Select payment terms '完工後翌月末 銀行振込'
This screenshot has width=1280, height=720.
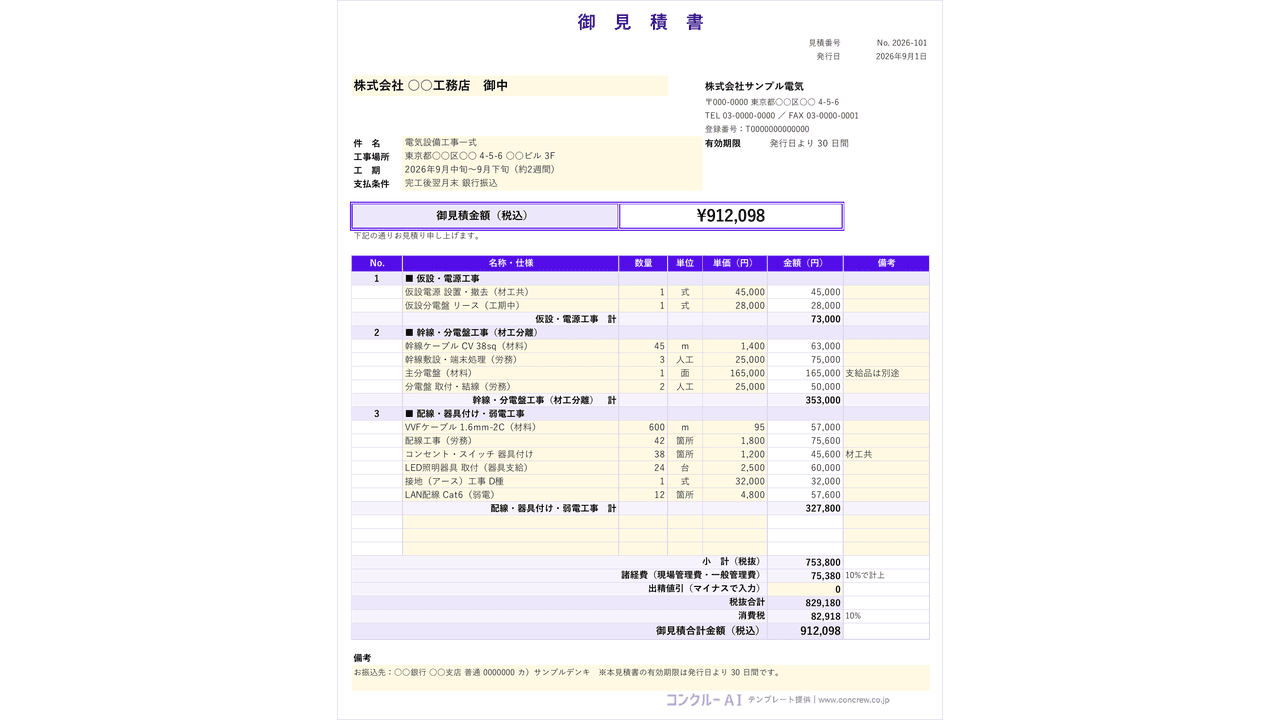(x=552, y=183)
